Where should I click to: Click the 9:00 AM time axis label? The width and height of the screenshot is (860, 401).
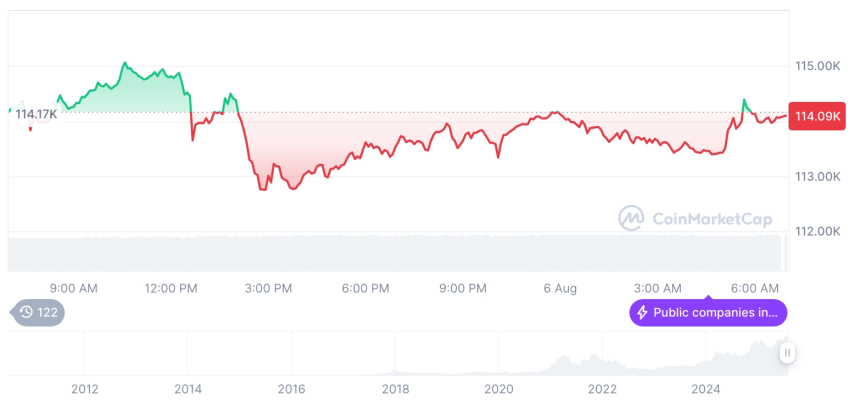(x=73, y=288)
